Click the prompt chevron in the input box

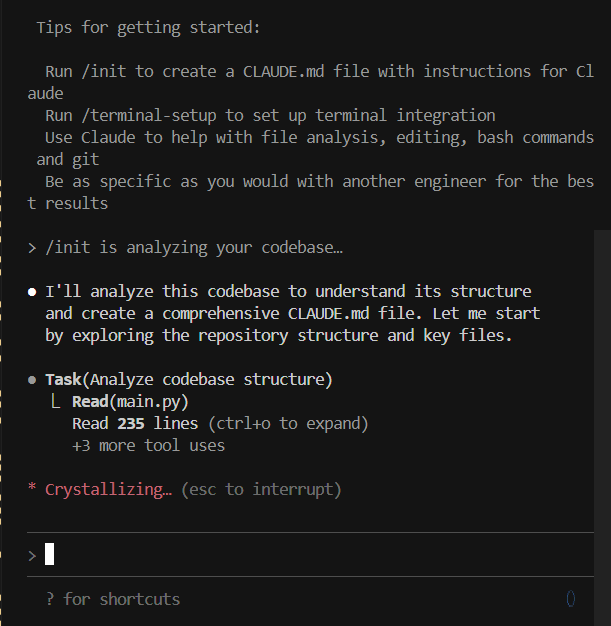pos(32,555)
